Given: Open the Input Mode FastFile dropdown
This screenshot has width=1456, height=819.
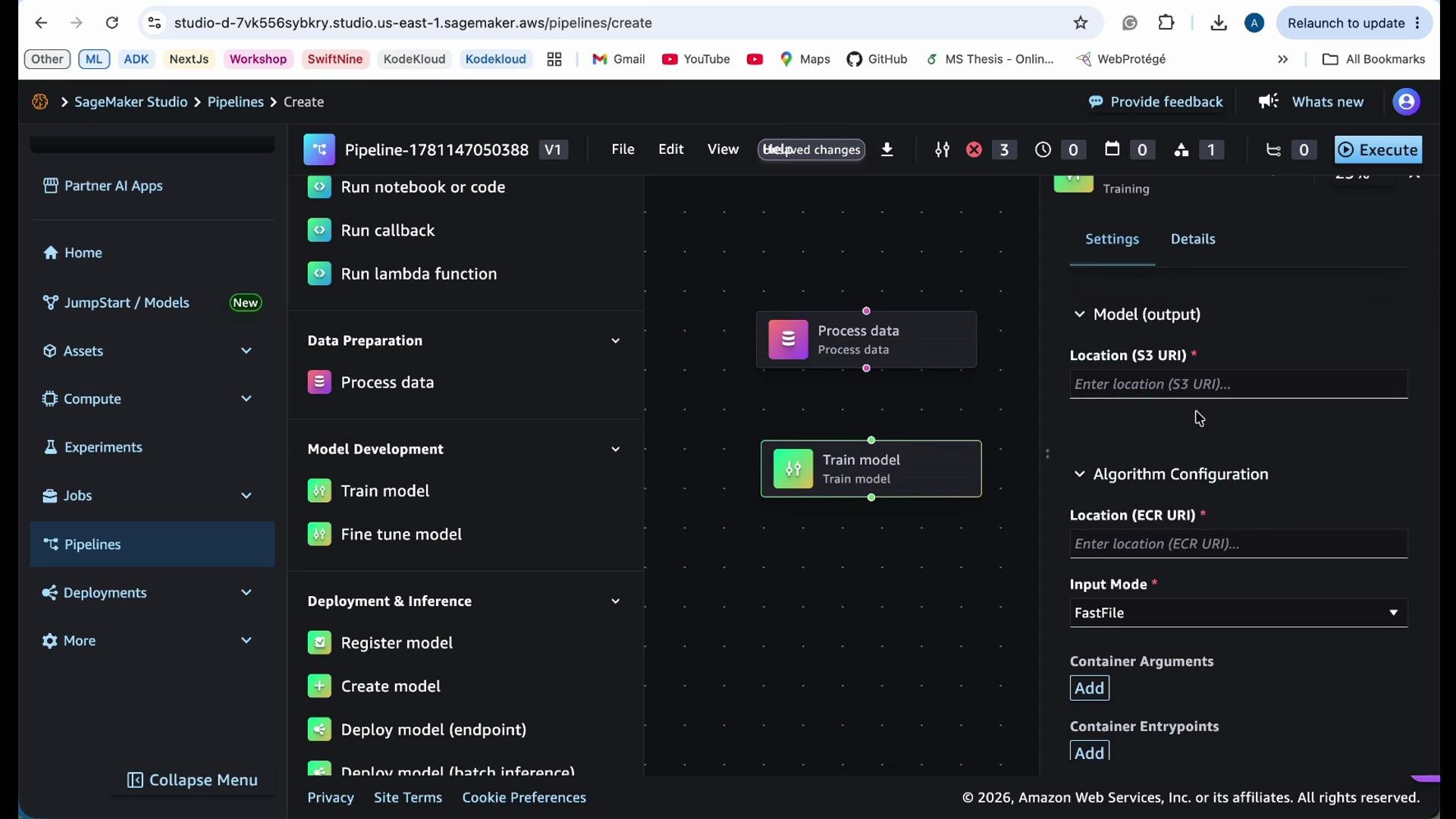Looking at the screenshot, I should 1238,613.
